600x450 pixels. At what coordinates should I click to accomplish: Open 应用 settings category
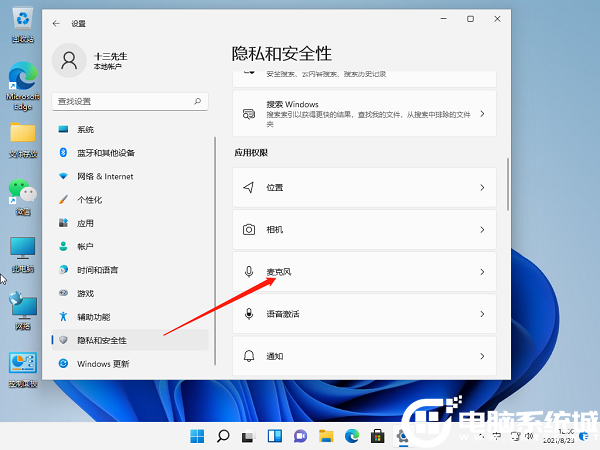pyautogui.click(x=130, y=223)
